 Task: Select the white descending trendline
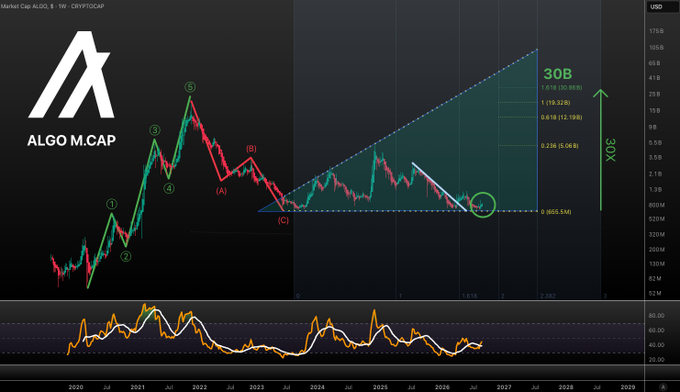pyautogui.click(x=439, y=186)
